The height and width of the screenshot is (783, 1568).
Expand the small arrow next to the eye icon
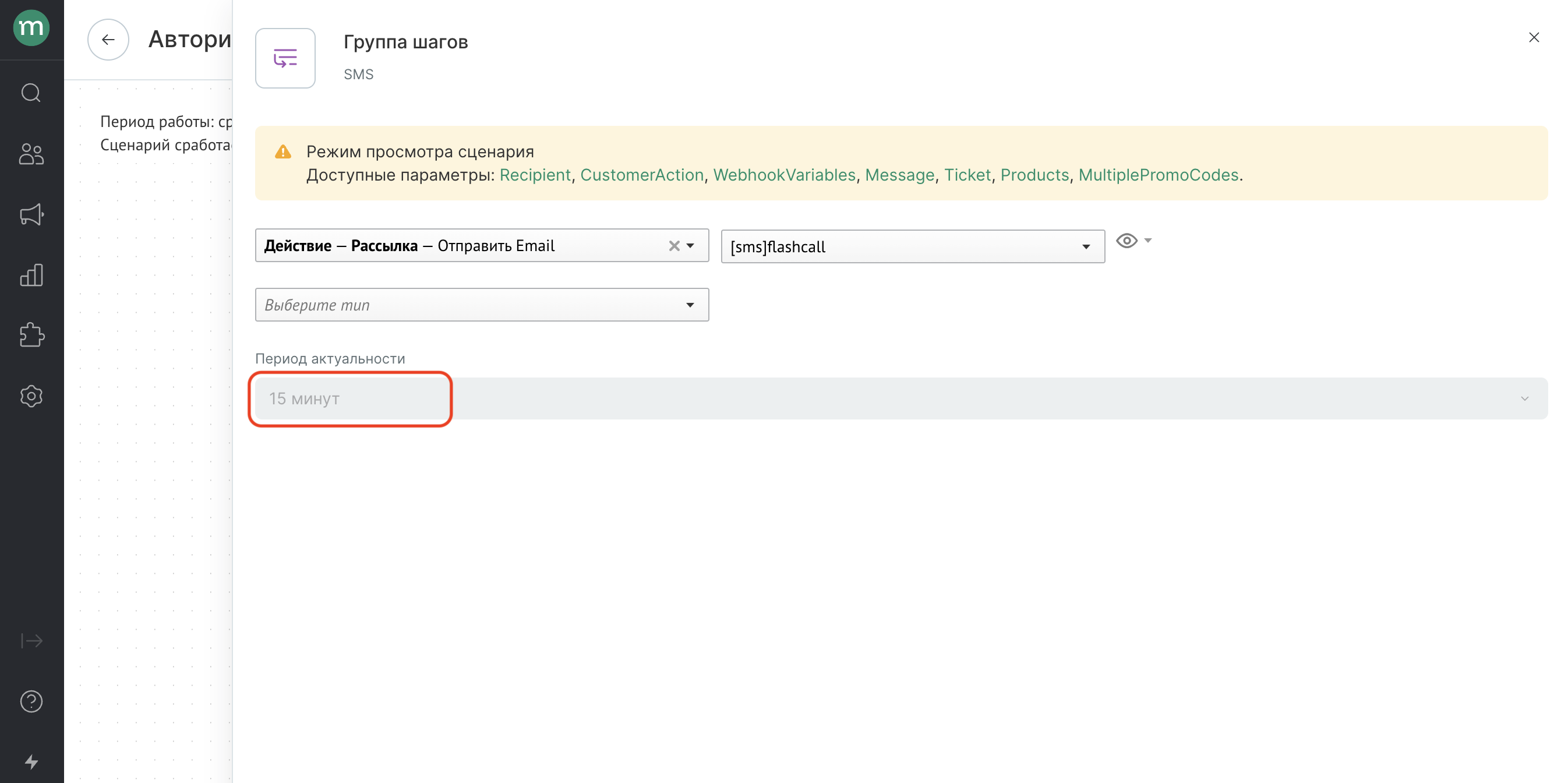1148,241
